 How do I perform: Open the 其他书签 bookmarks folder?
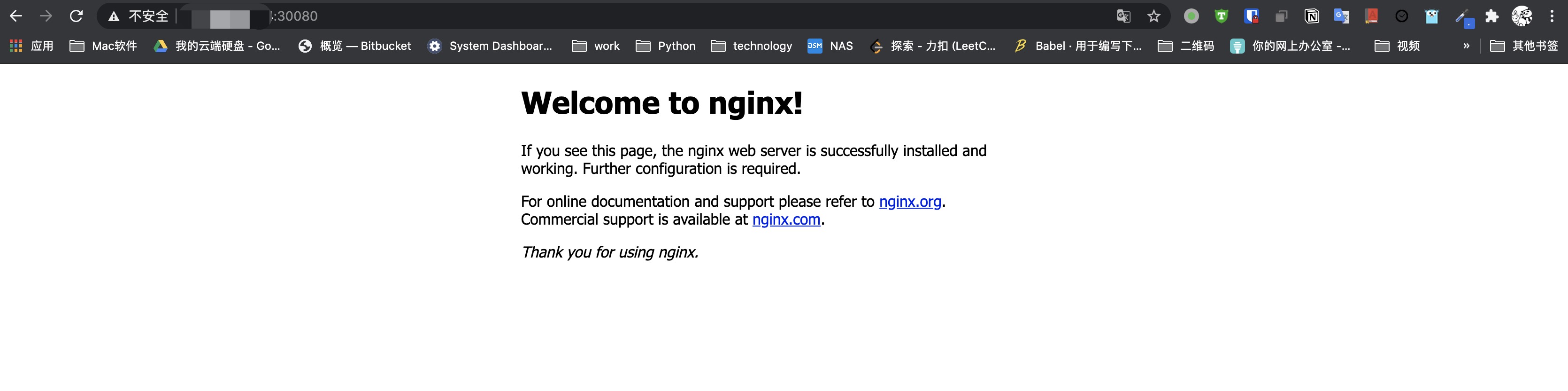pyautogui.click(x=1523, y=46)
